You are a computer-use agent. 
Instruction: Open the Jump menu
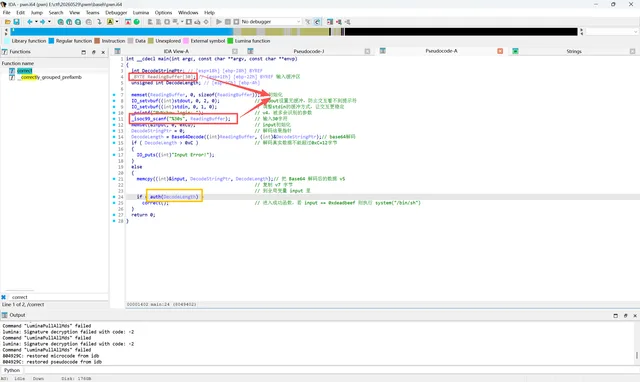click(37, 13)
